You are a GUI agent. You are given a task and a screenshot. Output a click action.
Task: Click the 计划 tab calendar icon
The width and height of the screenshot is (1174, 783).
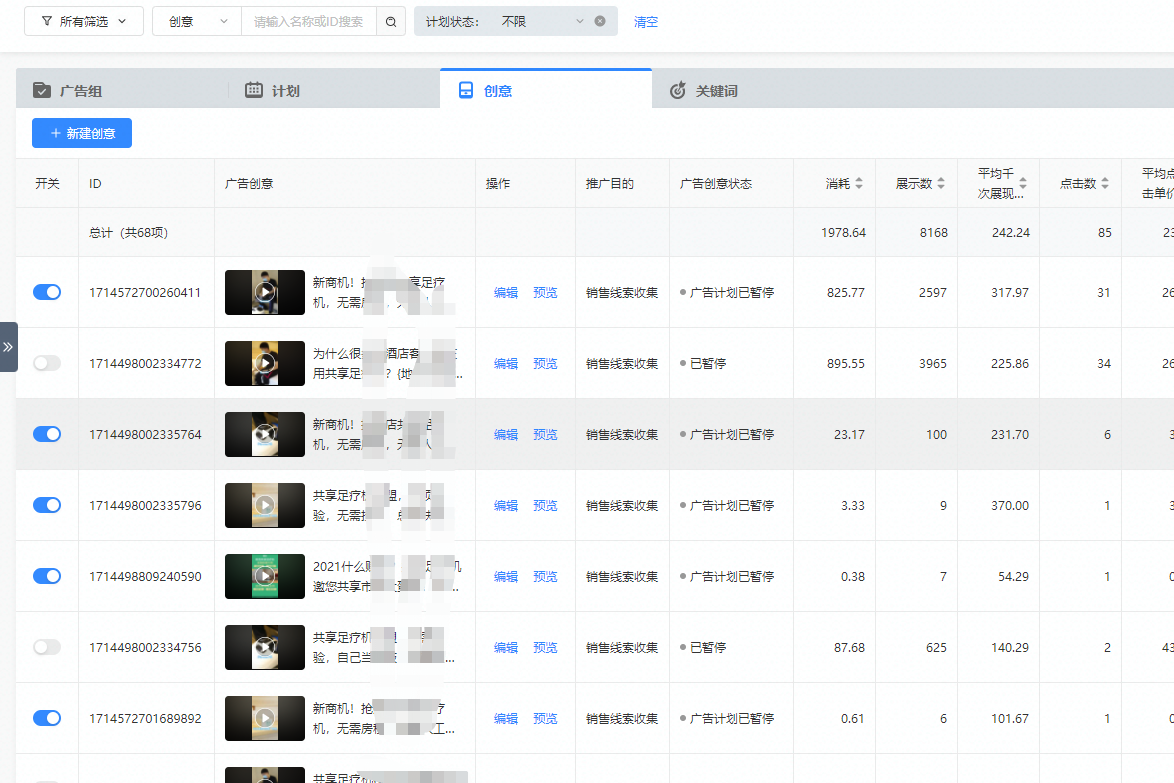(254, 90)
